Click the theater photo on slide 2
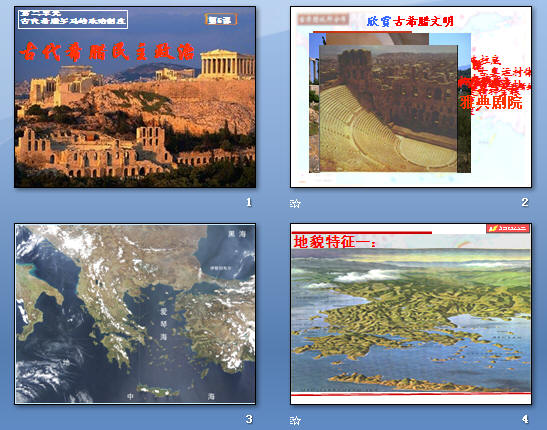 click(x=388, y=109)
